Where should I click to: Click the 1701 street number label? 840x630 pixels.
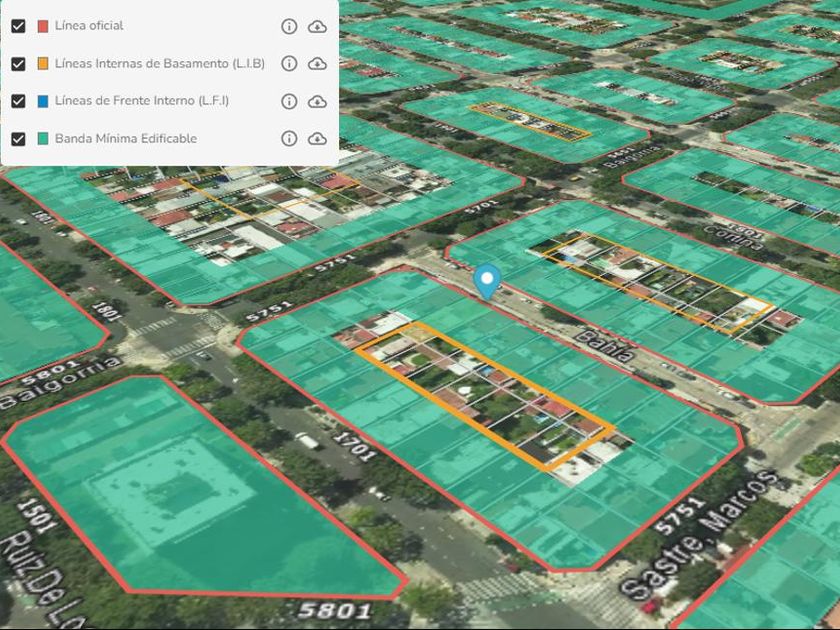coord(354,447)
